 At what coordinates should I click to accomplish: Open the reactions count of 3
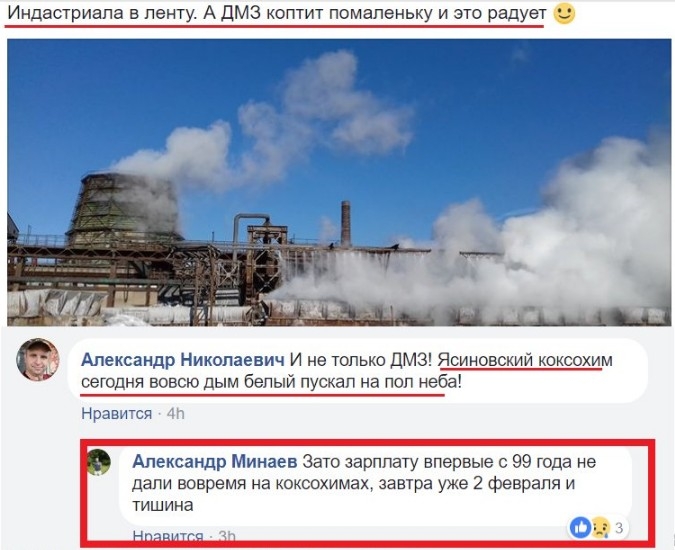619,528
